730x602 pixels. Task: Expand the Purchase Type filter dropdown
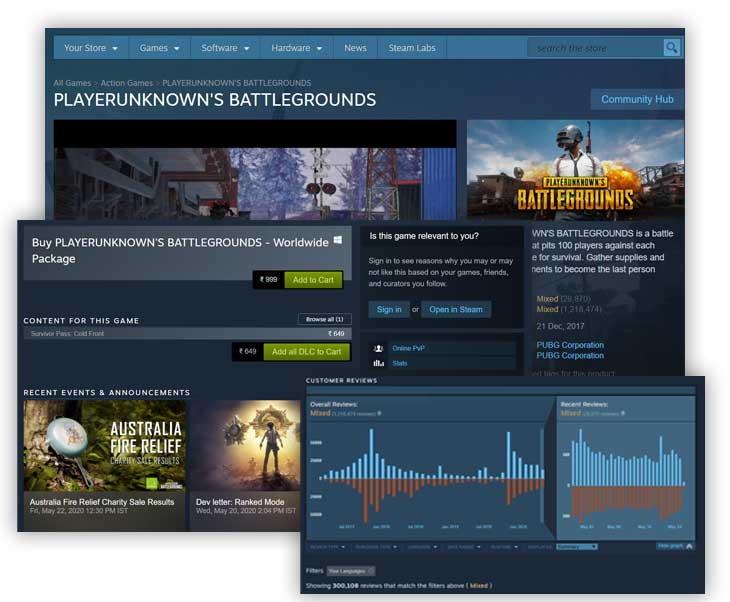click(x=376, y=547)
